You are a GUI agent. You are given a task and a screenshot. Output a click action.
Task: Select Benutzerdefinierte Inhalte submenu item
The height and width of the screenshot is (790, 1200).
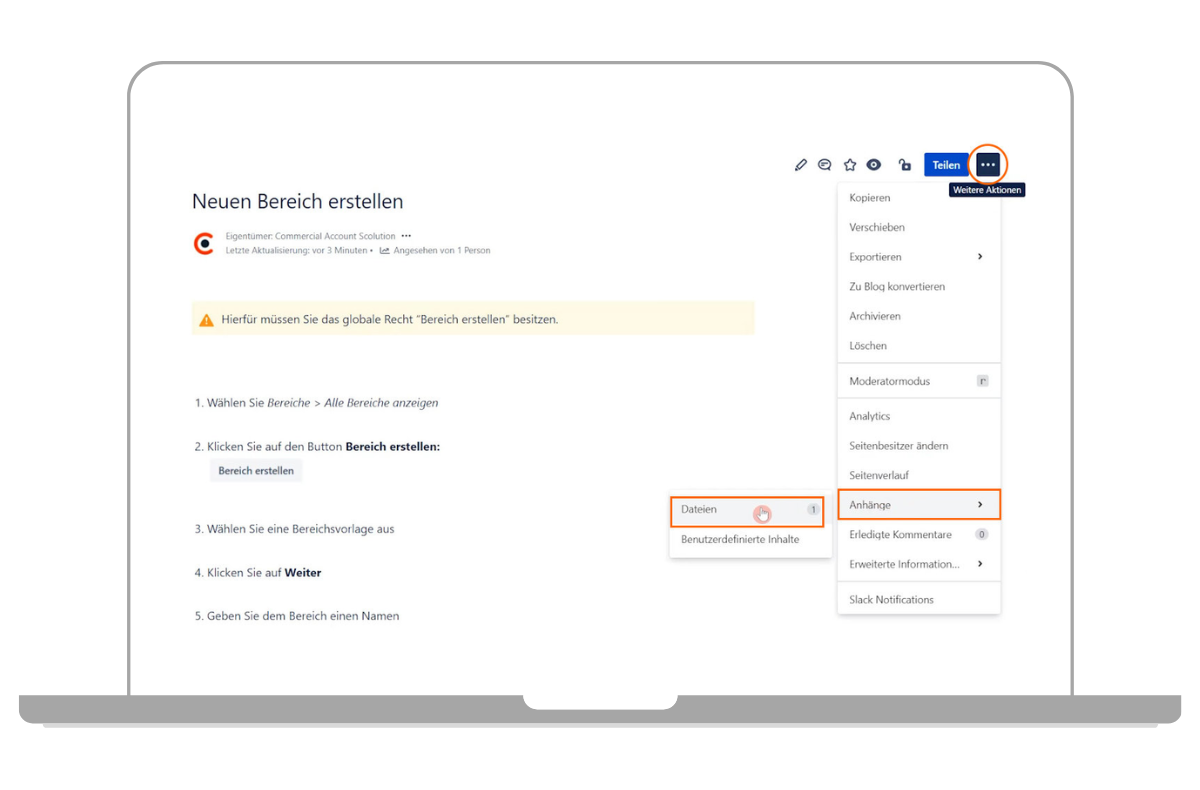[x=740, y=539]
